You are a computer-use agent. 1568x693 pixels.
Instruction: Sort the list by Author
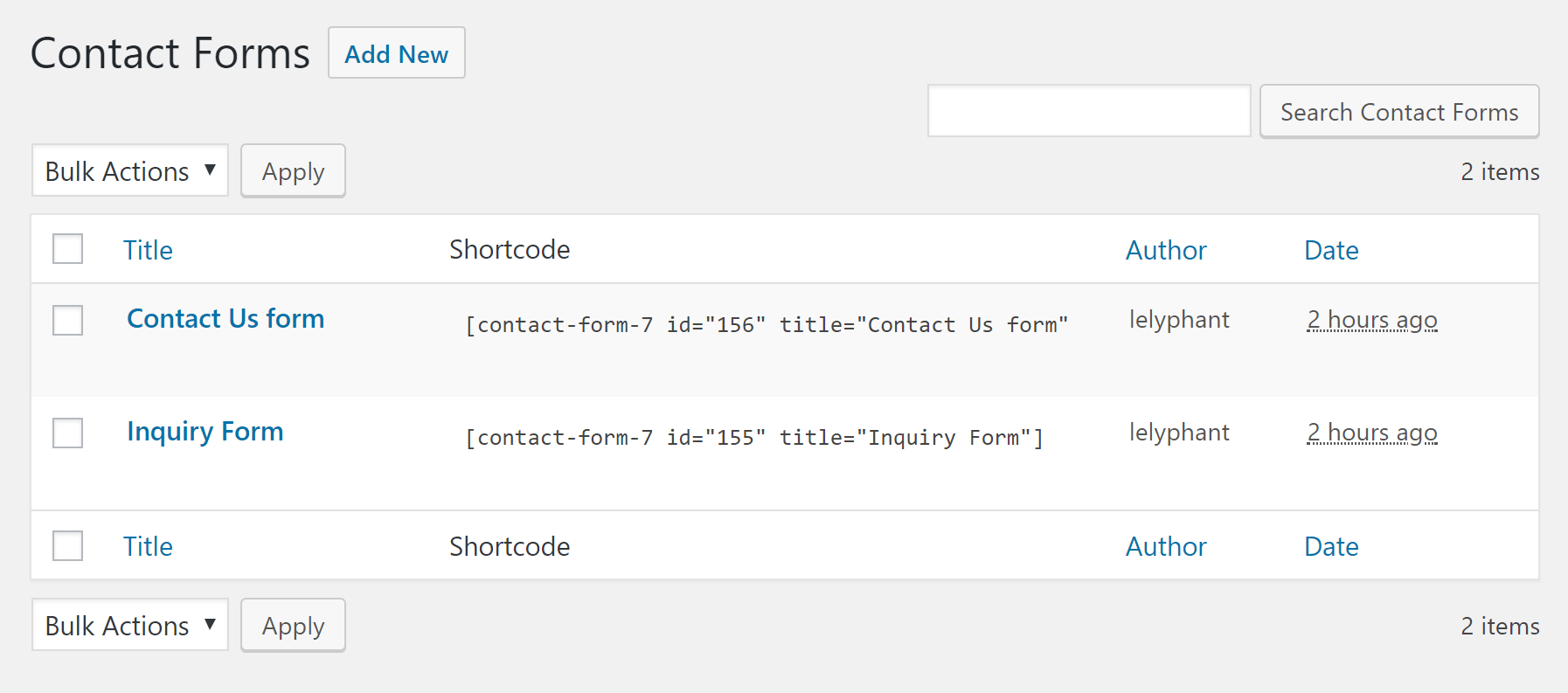tap(1166, 250)
